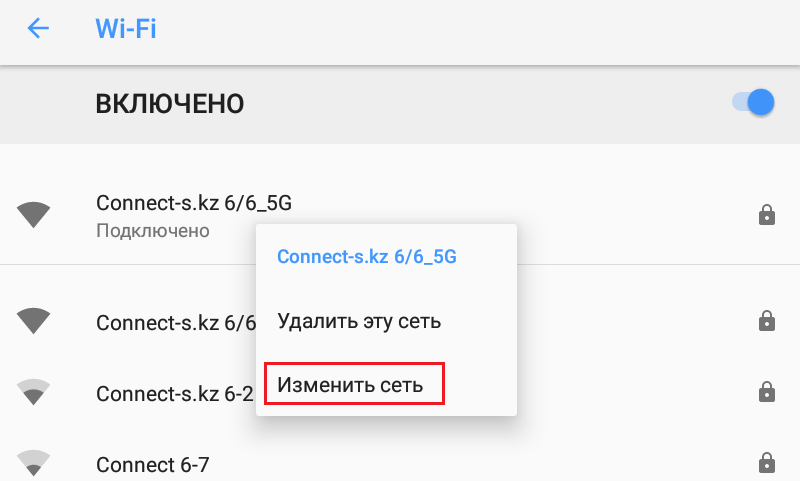Open the Connect-s.kz 6/6_5G connected network
Viewport: 800px width, 481px height.
click(x=400, y=215)
